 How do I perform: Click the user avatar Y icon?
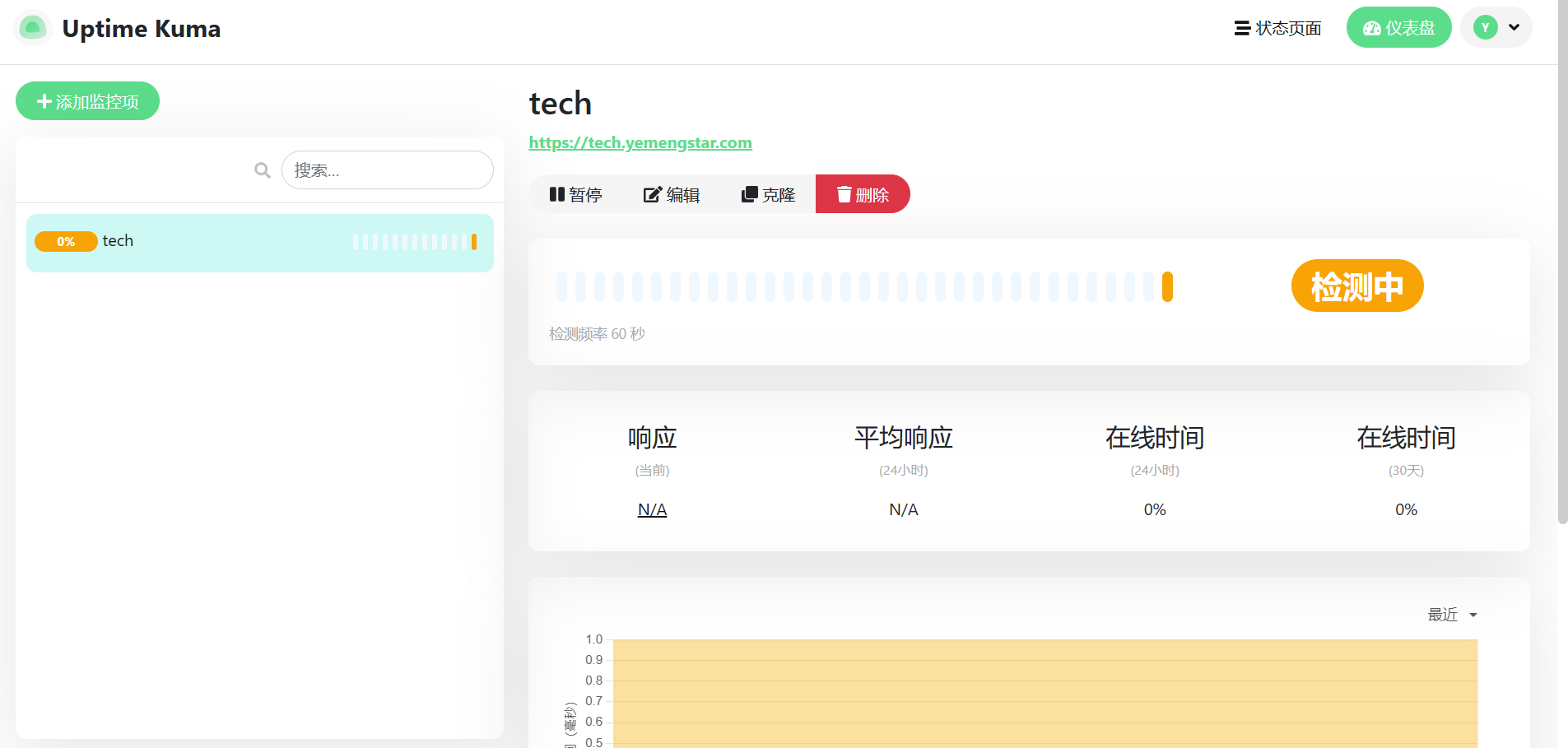(1485, 28)
